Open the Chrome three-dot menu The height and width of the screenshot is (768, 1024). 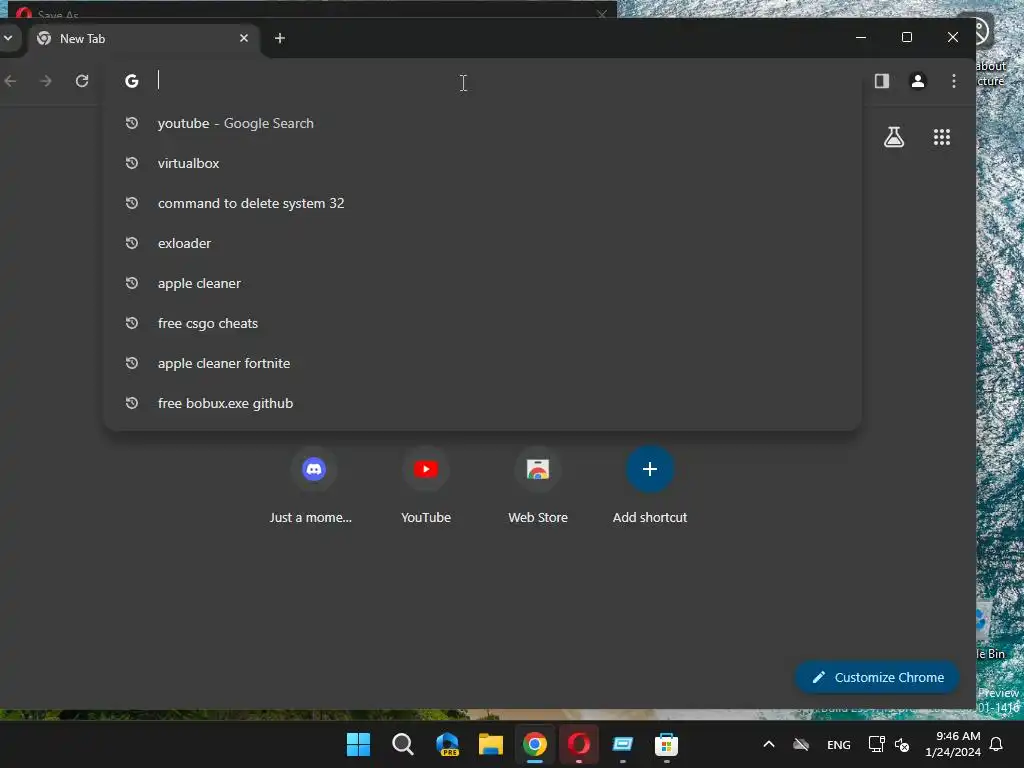[953, 81]
